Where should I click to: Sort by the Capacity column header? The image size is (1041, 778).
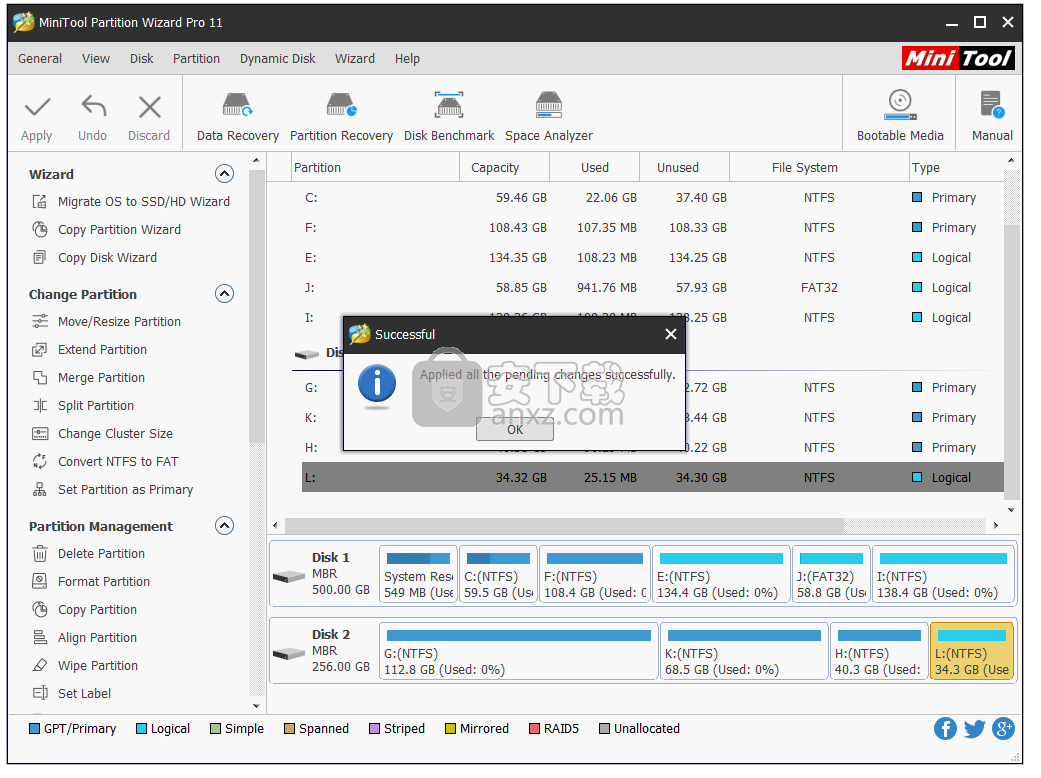[x=505, y=167]
